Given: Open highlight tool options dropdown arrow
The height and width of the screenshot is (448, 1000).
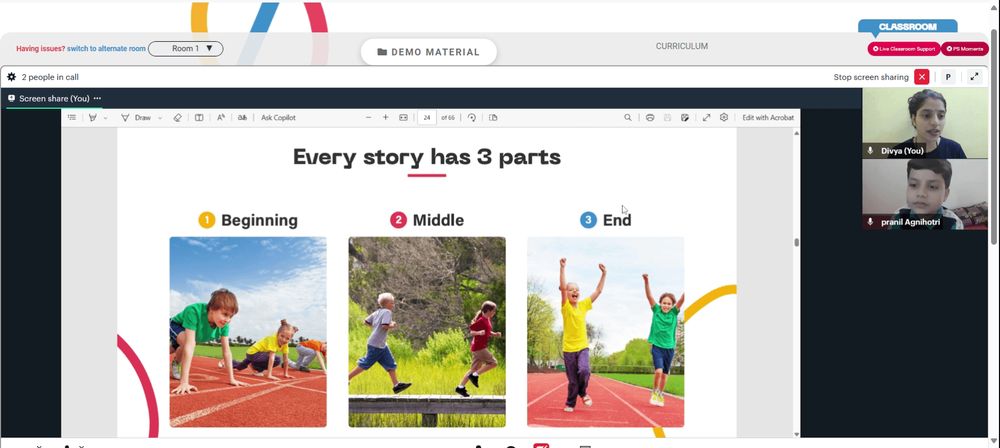Looking at the screenshot, I should pos(105,117).
